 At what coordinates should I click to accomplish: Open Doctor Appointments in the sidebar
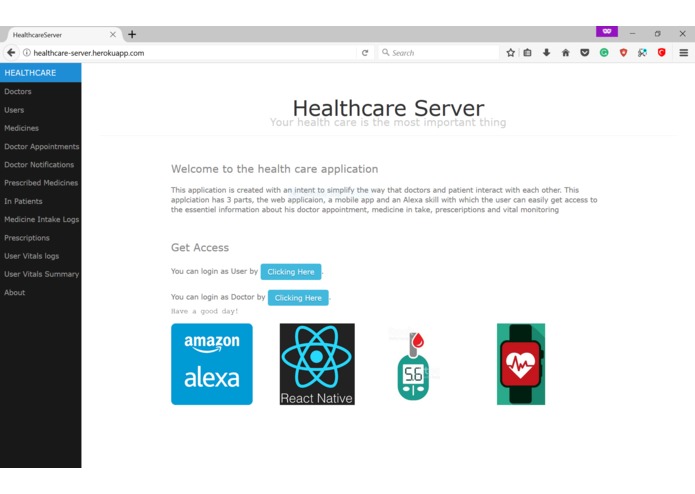[x=40, y=146]
